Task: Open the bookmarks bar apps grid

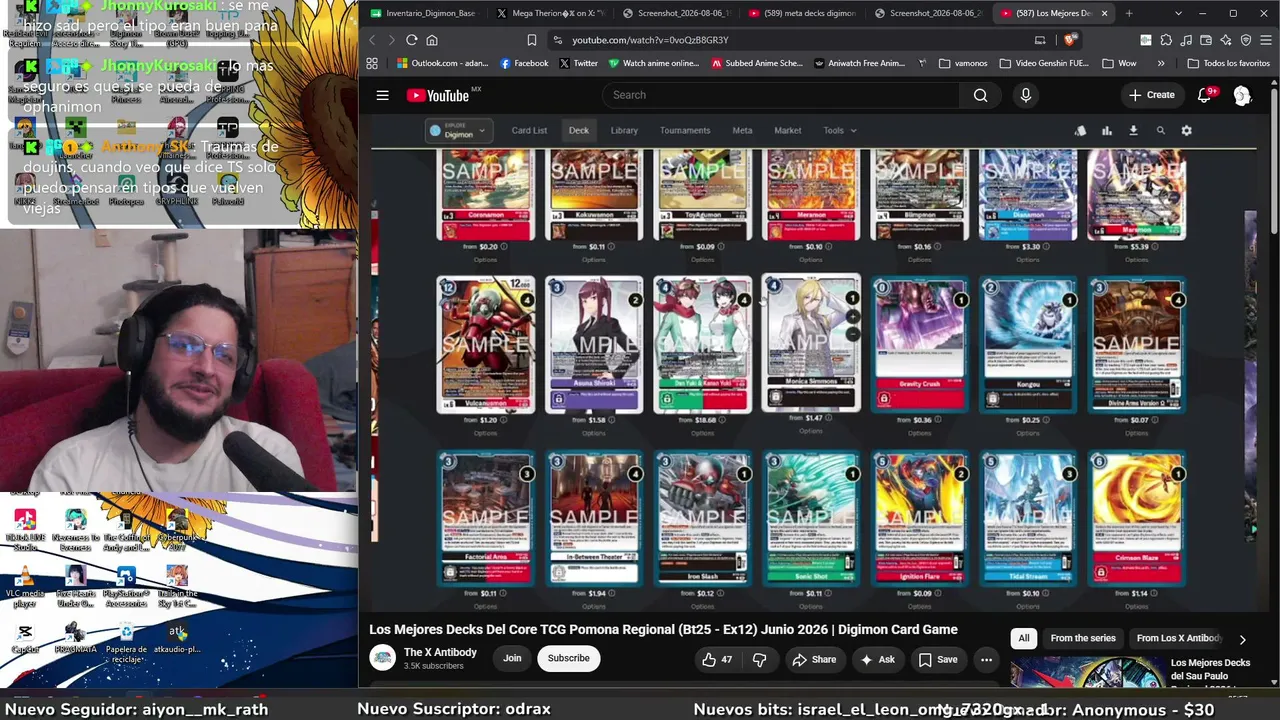Action: [x=372, y=63]
